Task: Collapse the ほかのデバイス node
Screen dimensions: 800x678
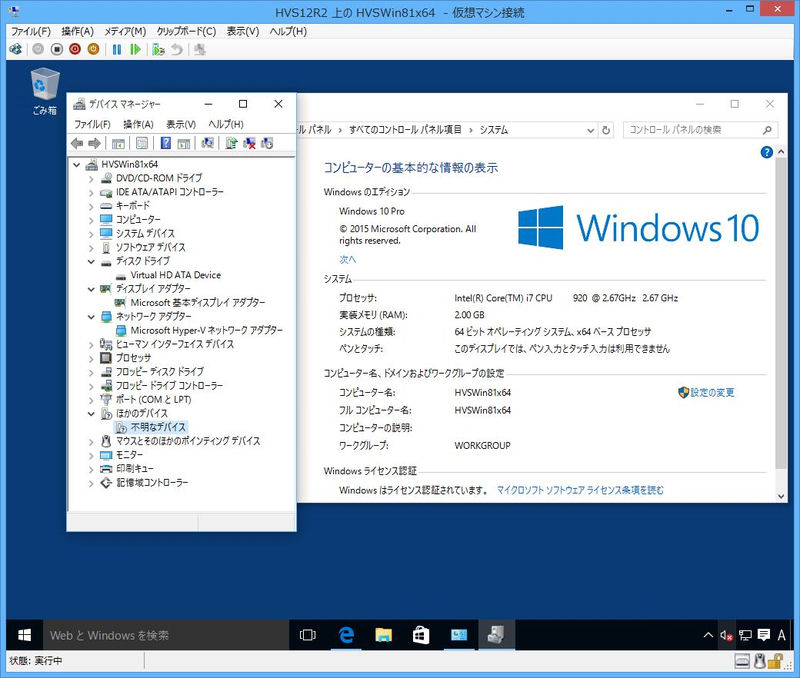Action: pyautogui.click(x=91, y=414)
